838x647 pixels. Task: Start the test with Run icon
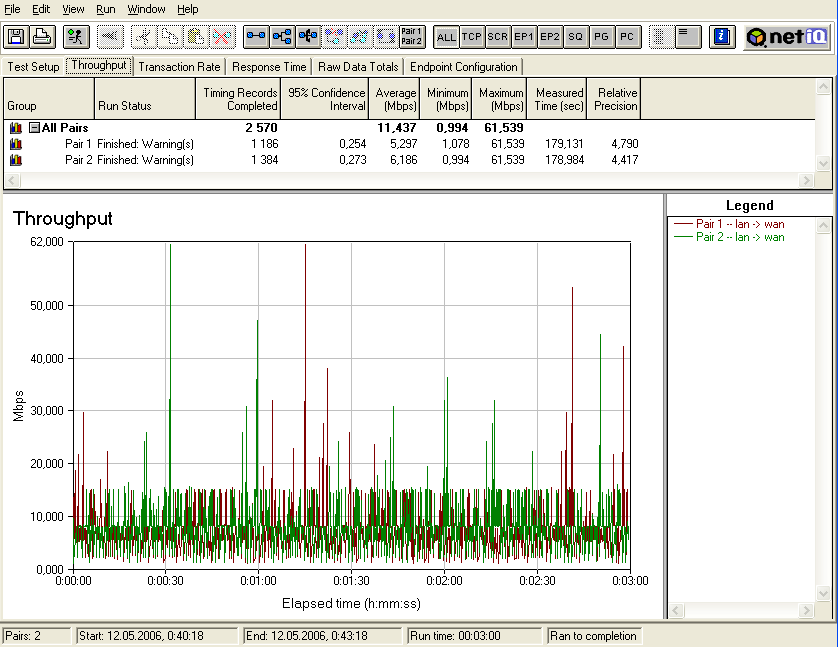pyautogui.click(x=74, y=37)
